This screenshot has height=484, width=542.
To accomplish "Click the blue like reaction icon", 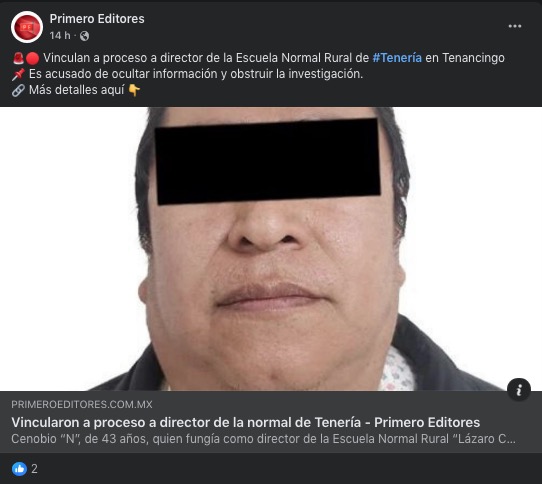I will tap(19, 469).
